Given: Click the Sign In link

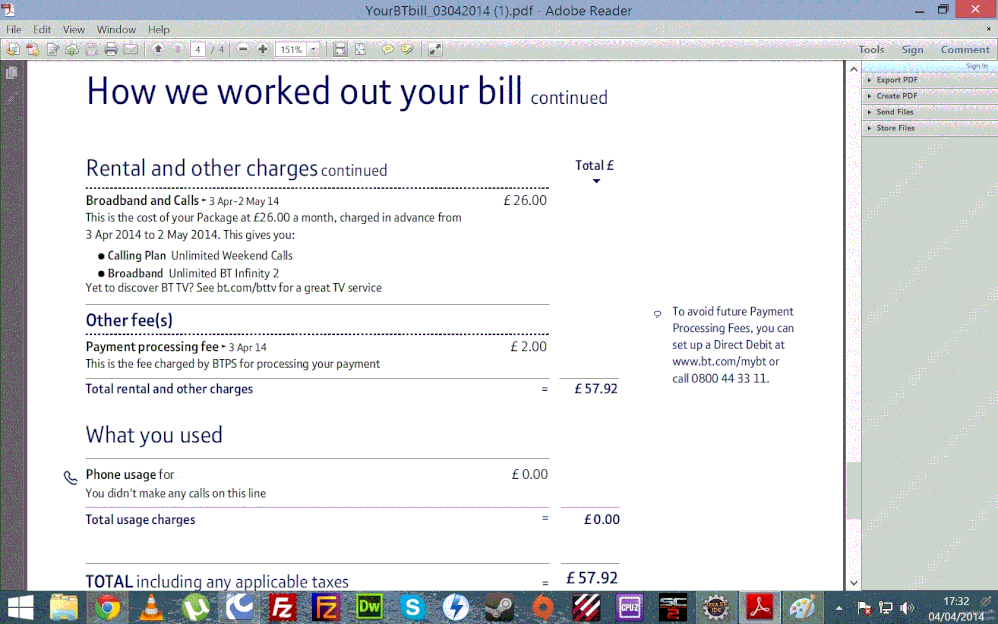Looking at the screenshot, I should click(x=977, y=66).
